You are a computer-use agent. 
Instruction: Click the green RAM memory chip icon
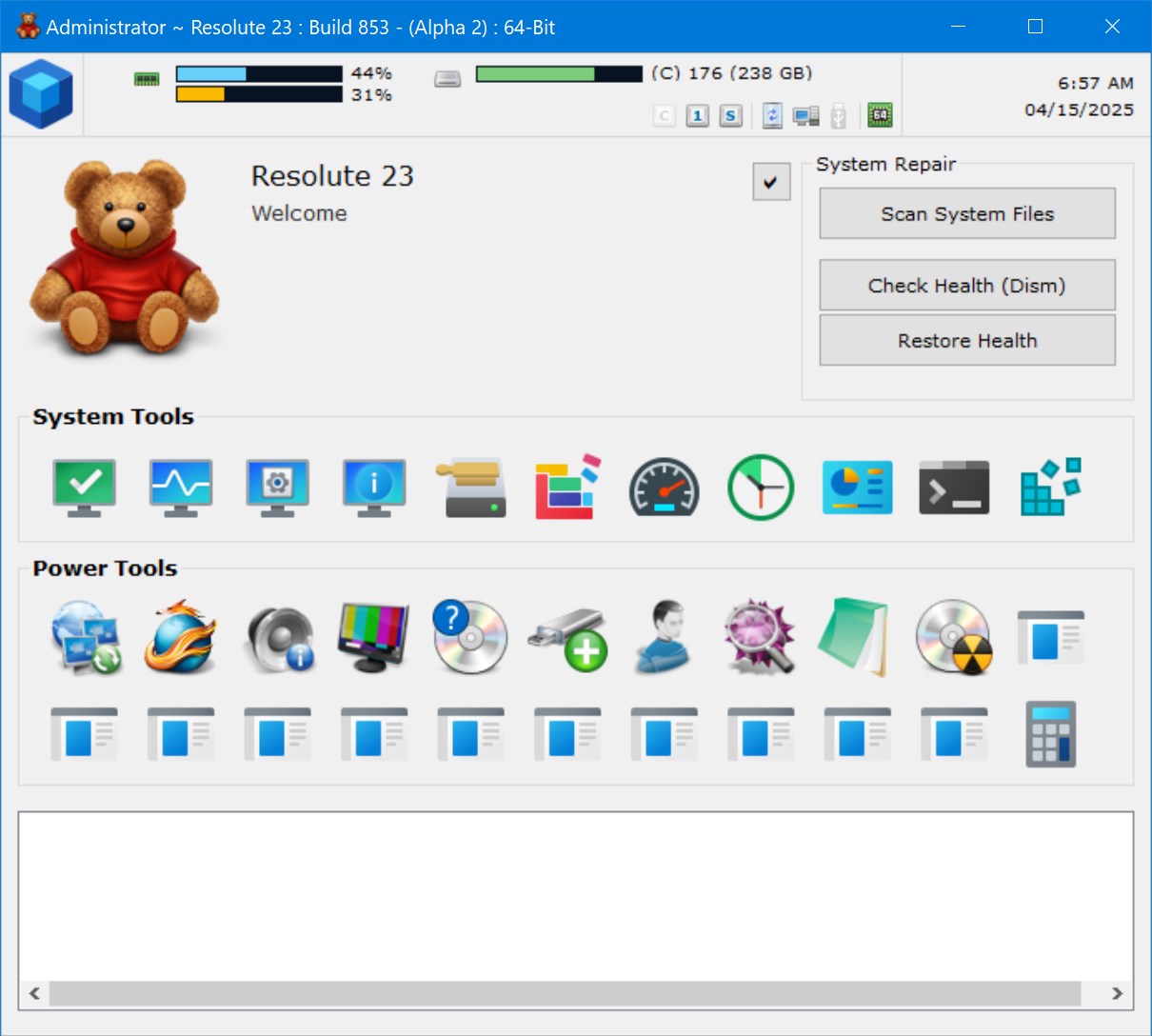click(x=147, y=79)
